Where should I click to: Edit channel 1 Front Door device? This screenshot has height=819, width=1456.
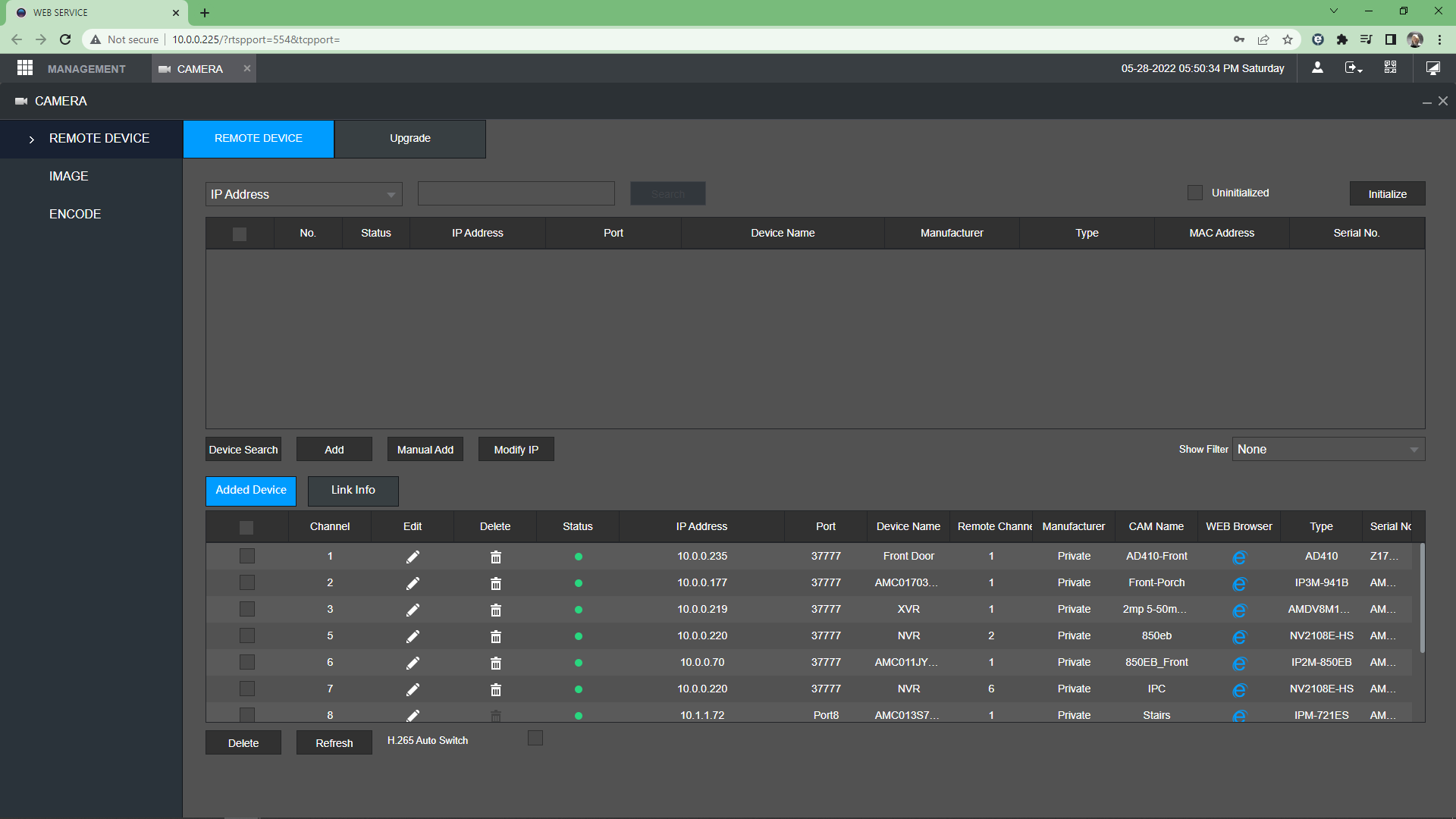pos(413,557)
